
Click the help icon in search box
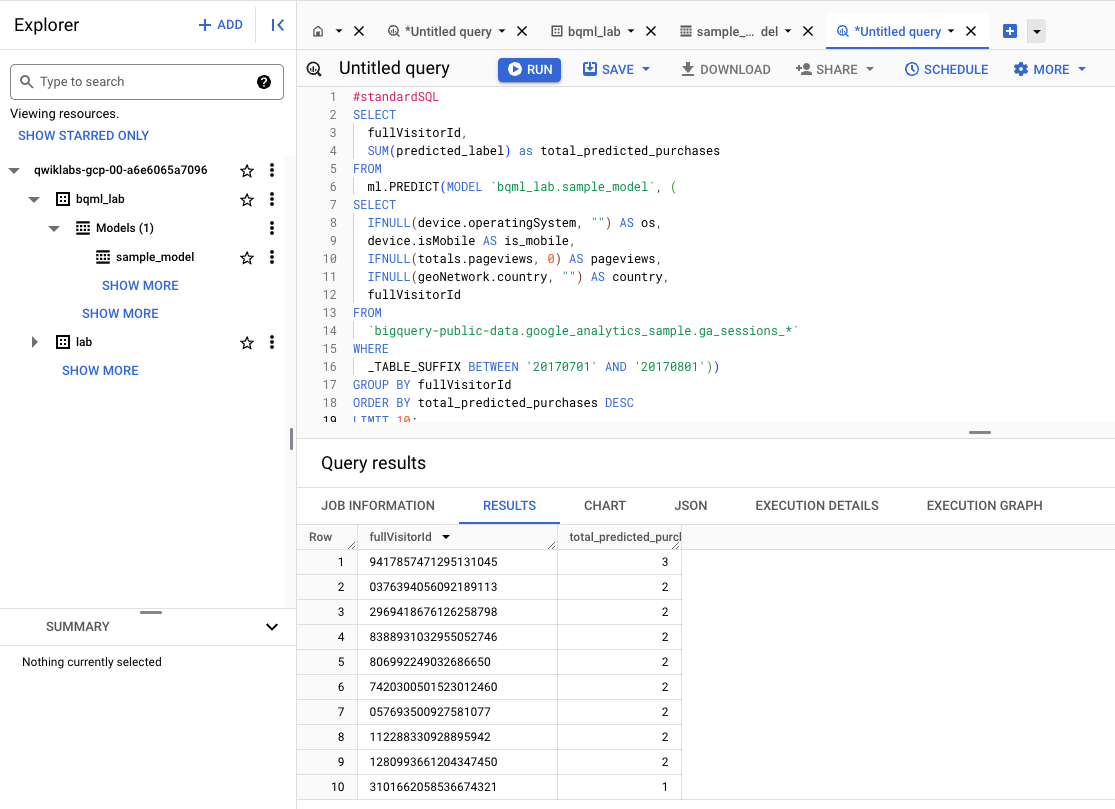(264, 82)
